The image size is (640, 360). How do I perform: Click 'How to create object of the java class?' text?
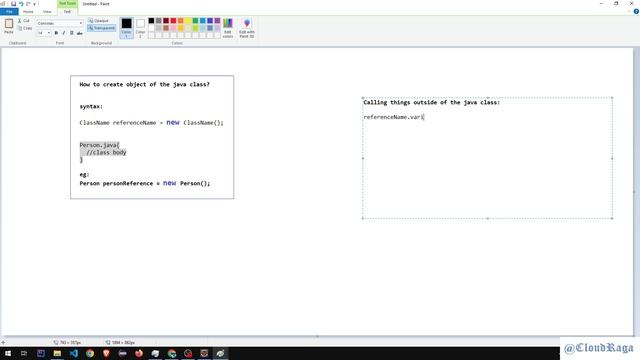point(144,84)
